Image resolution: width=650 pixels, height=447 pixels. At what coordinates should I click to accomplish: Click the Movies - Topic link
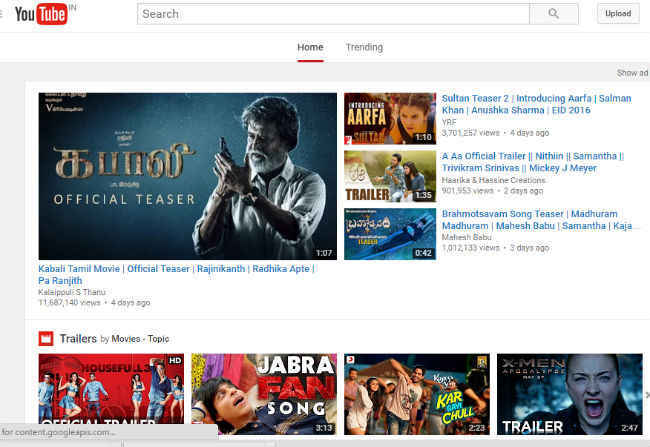point(140,339)
